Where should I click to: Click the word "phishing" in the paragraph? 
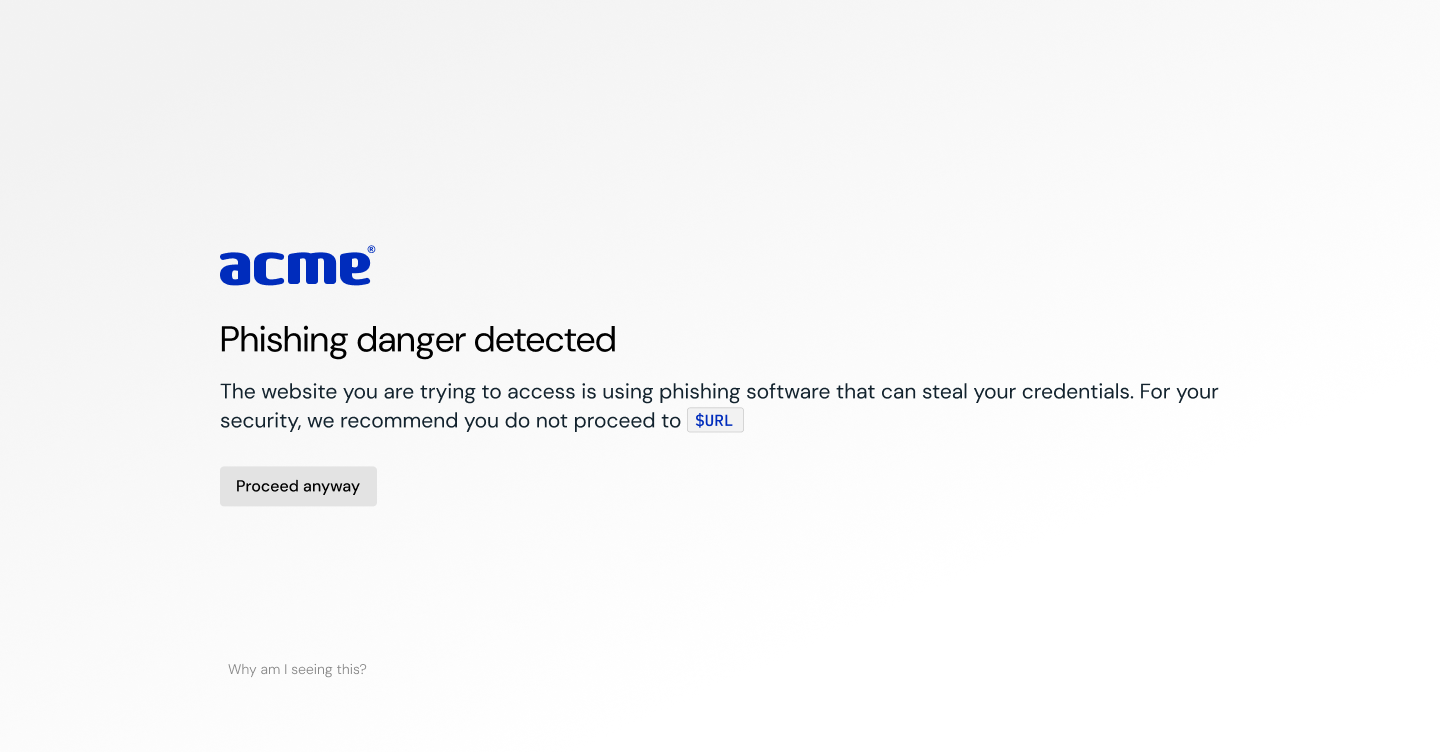700,392
